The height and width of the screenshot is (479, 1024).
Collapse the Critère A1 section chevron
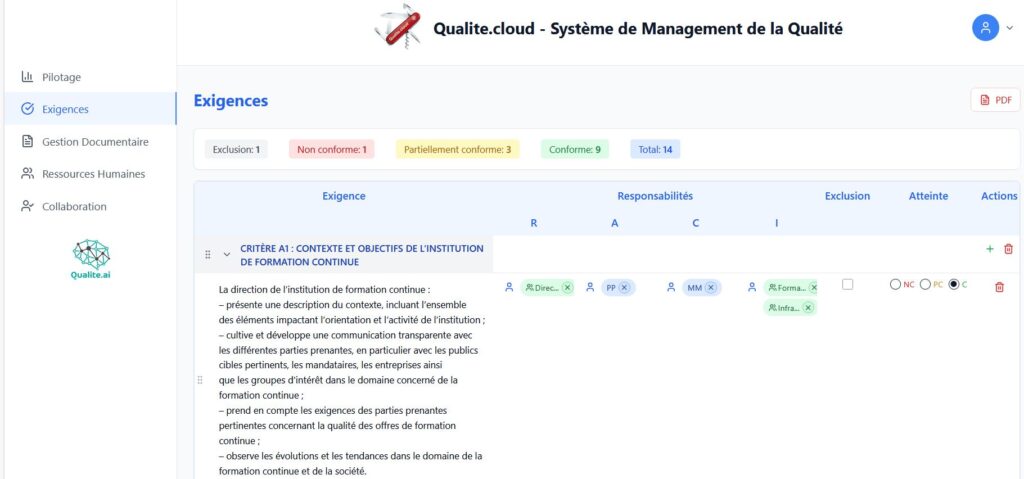click(227, 255)
